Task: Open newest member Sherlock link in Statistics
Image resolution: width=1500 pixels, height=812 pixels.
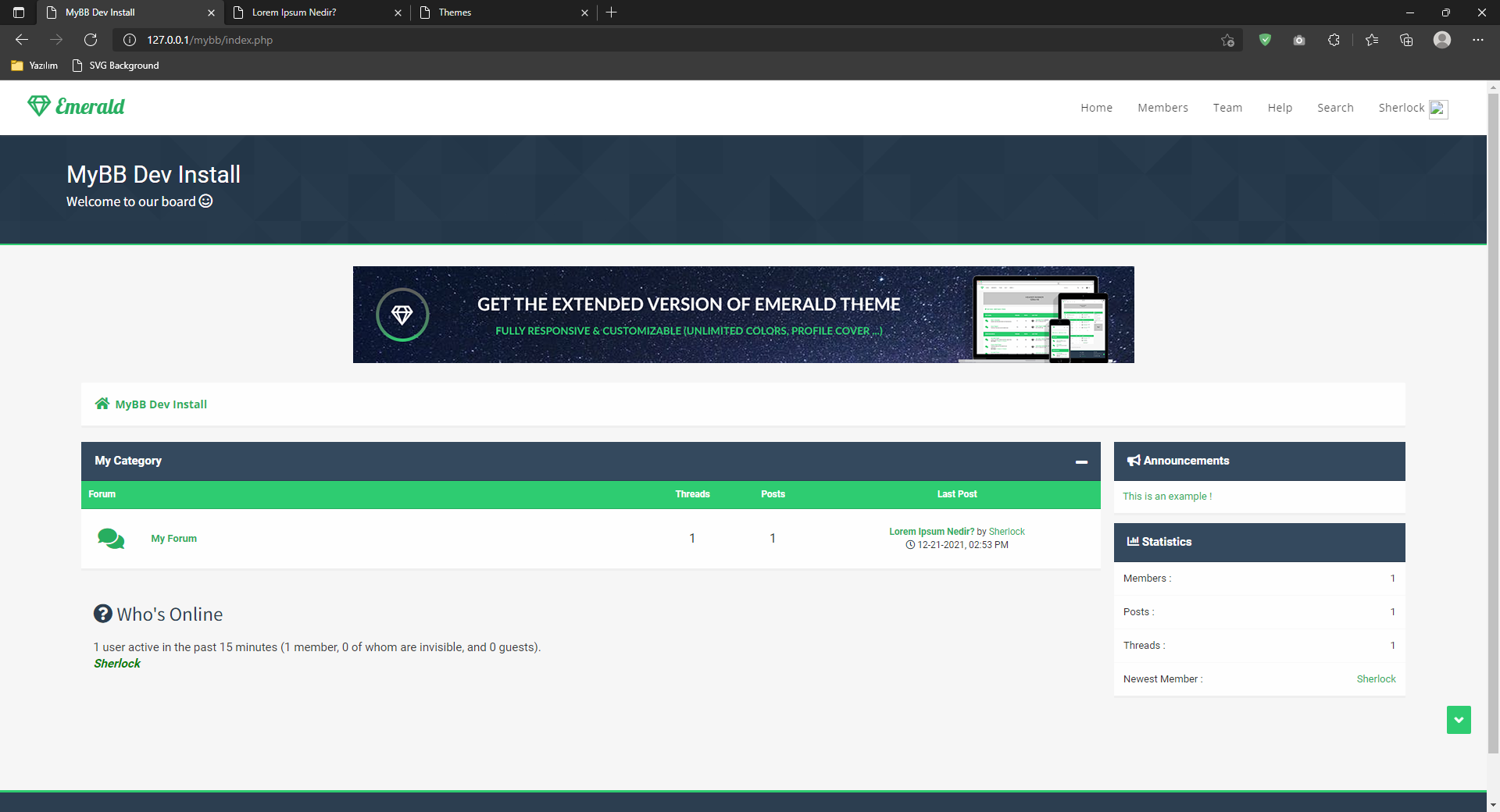Action: click(x=1376, y=679)
